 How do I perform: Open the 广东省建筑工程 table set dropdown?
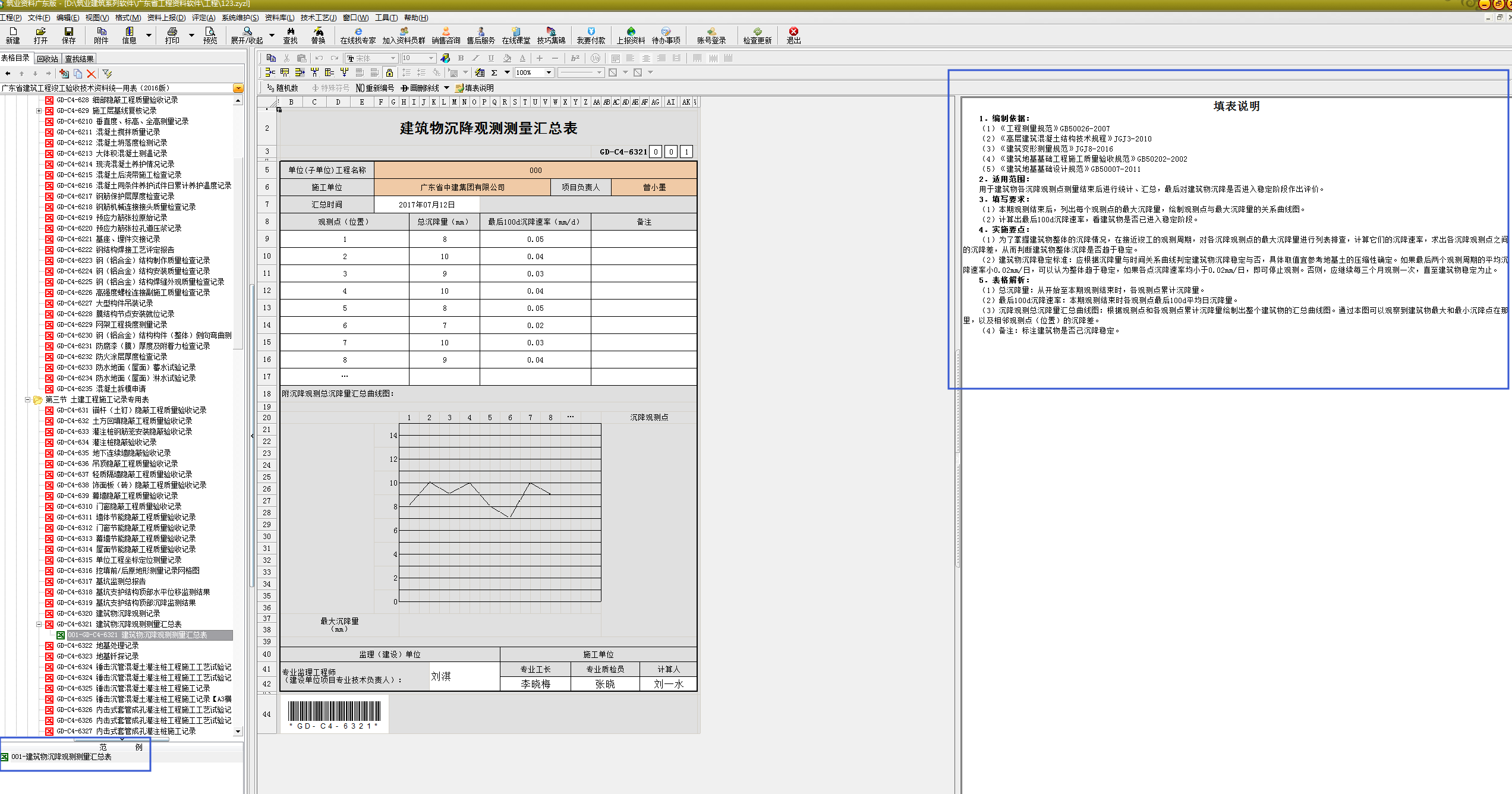click(238, 88)
